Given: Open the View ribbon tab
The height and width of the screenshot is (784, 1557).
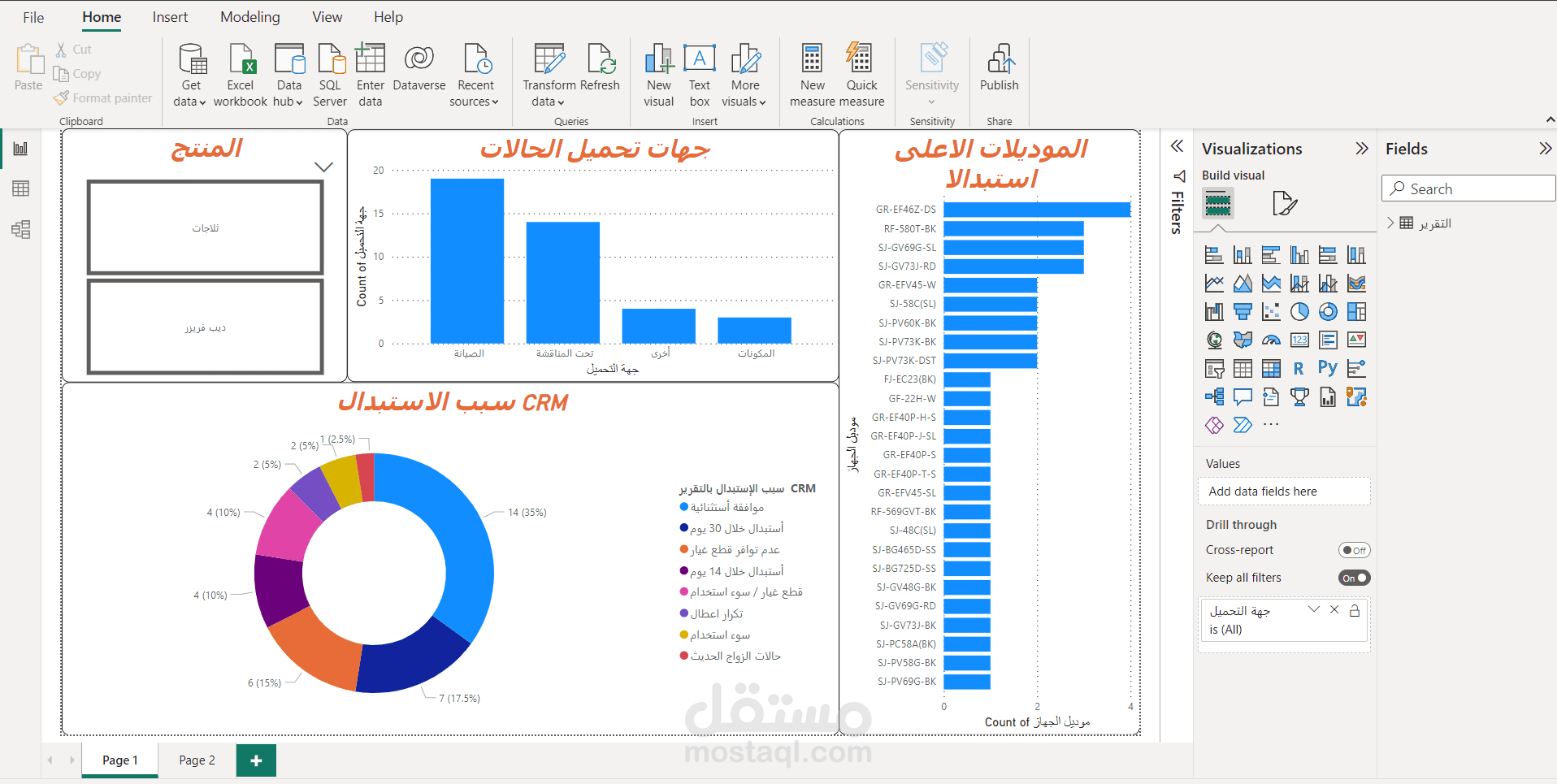Looking at the screenshot, I should click(327, 17).
